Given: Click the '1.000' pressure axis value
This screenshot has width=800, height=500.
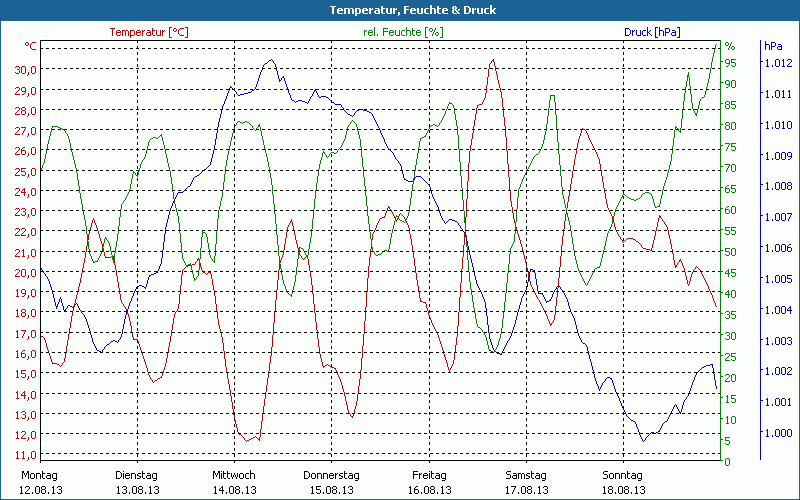Looking at the screenshot, I should [777, 433].
